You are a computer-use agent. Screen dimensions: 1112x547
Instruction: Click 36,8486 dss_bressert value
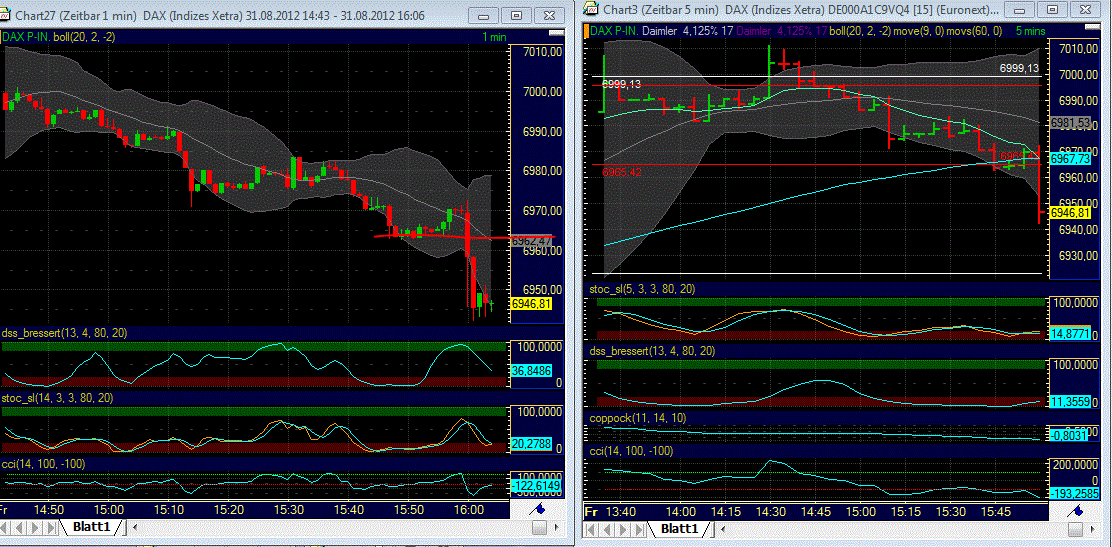point(531,370)
